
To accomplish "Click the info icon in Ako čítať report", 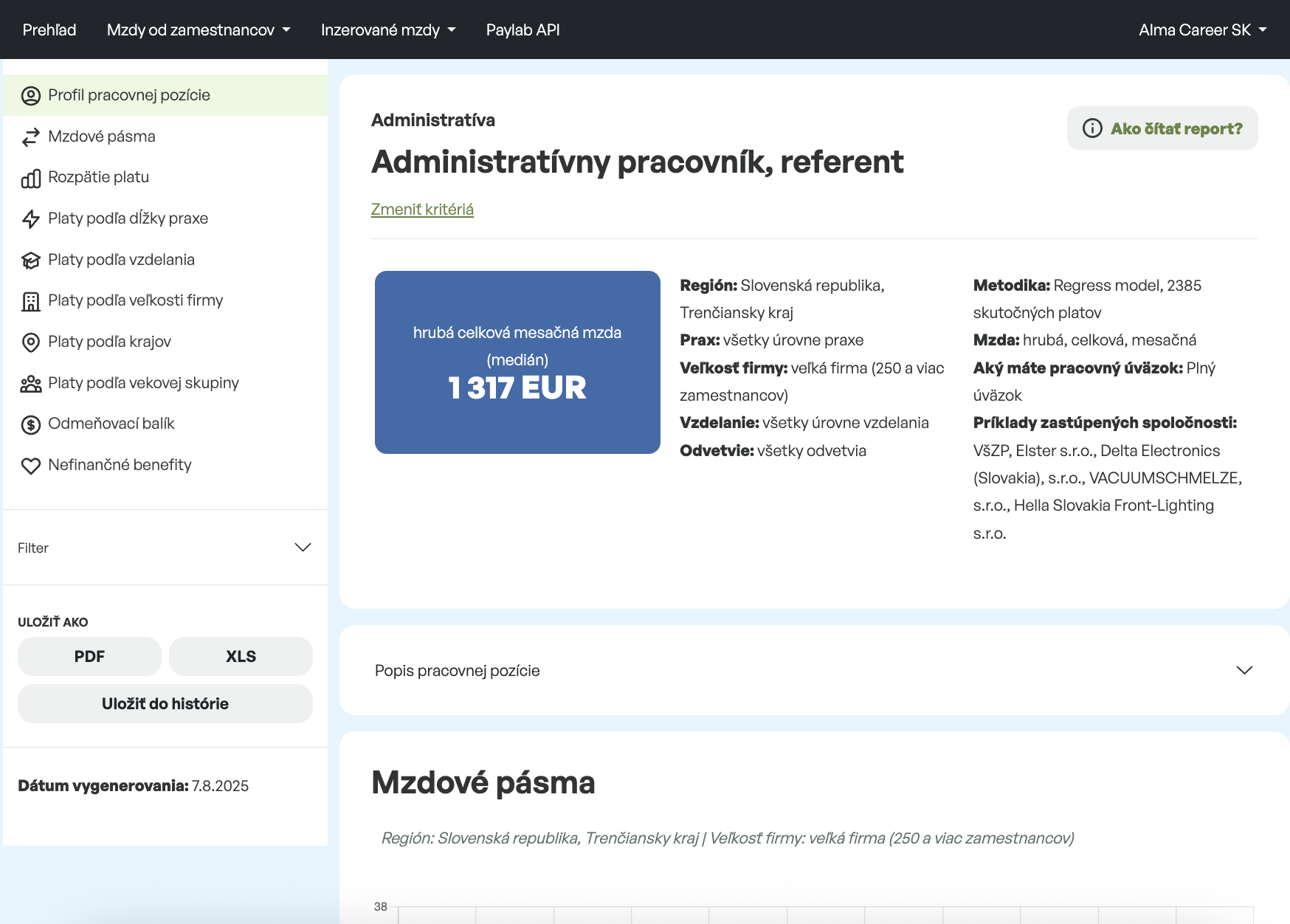I will click(x=1092, y=128).
